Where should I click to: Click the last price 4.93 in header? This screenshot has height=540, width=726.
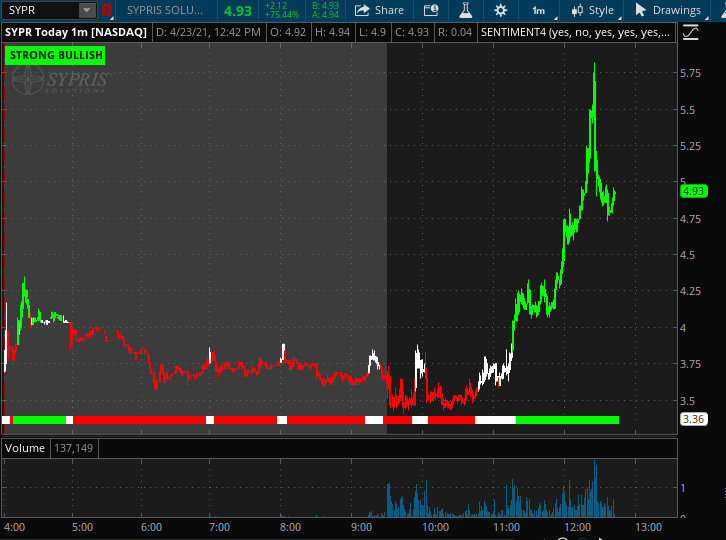[x=238, y=11]
